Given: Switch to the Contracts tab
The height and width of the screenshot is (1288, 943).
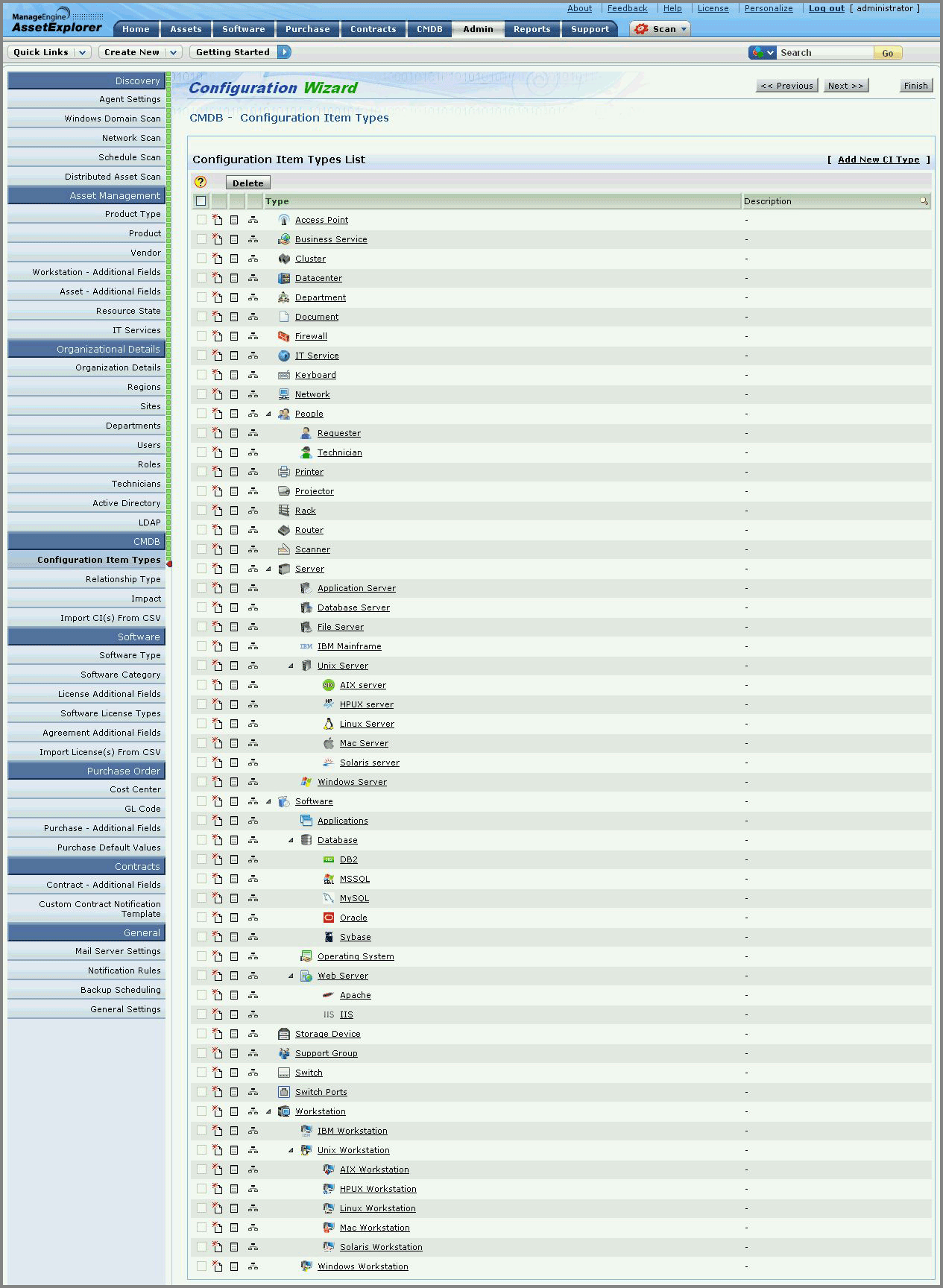Looking at the screenshot, I should tap(373, 29).
